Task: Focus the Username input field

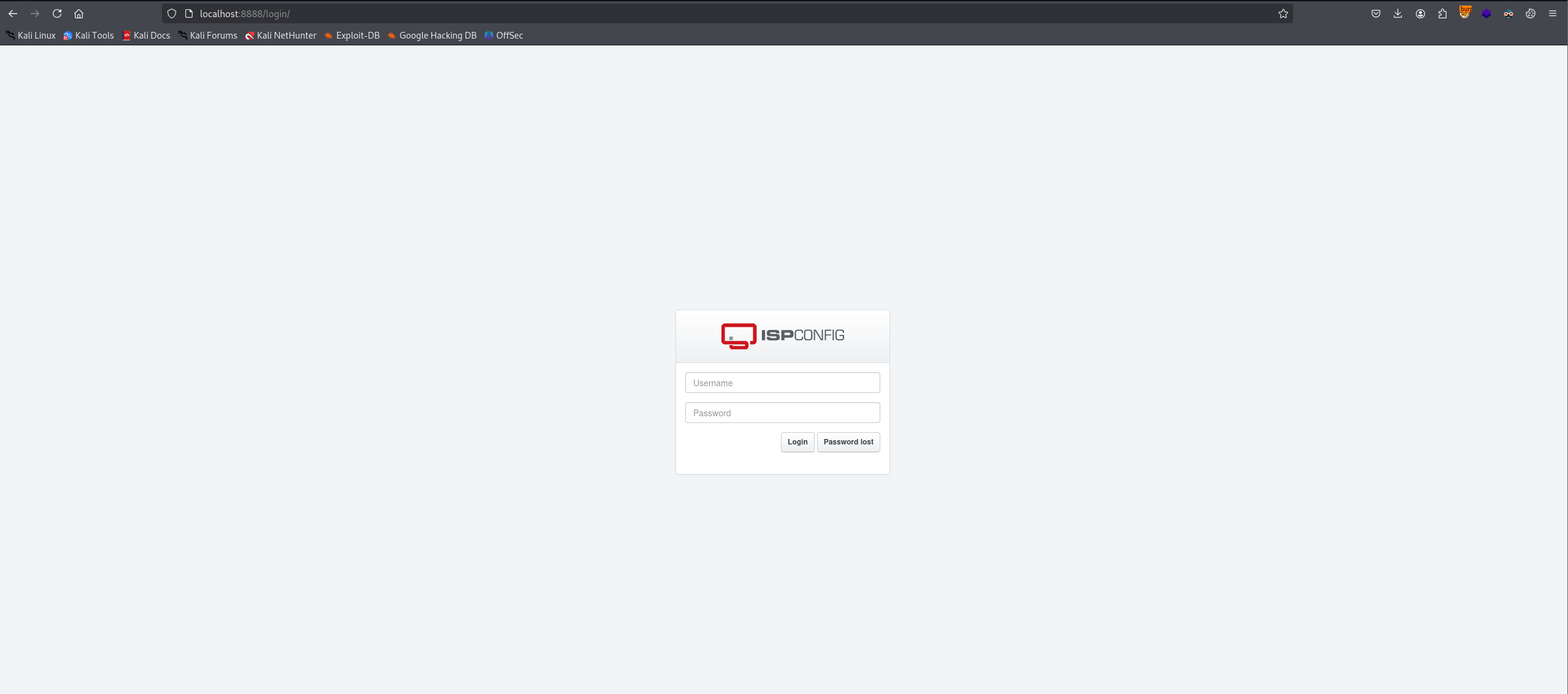Action: coord(782,383)
